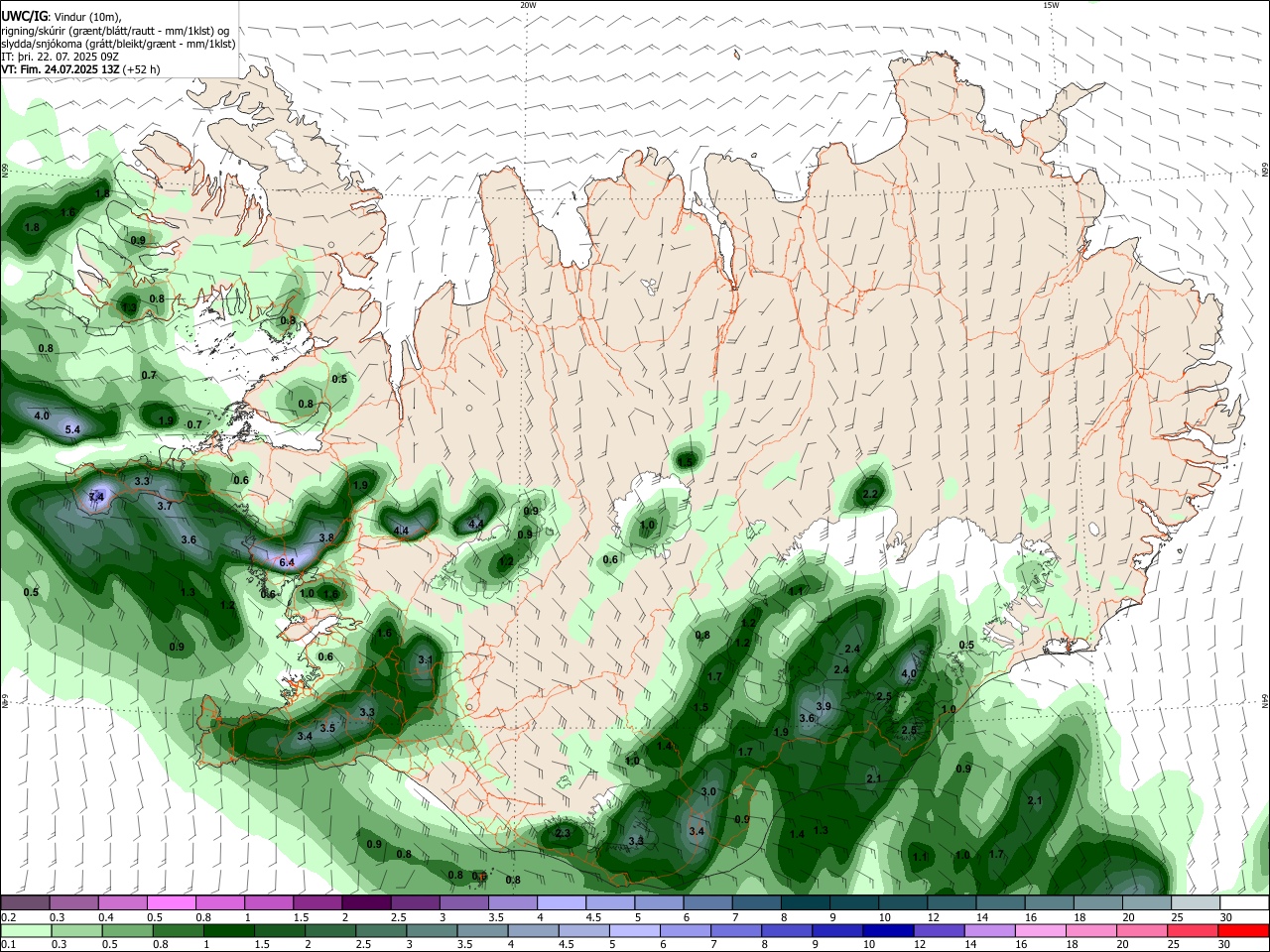The width and height of the screenshot is (1270, 952).
Task: Click the 7.4 precipitation value on the map
Action: coord(96,497)
